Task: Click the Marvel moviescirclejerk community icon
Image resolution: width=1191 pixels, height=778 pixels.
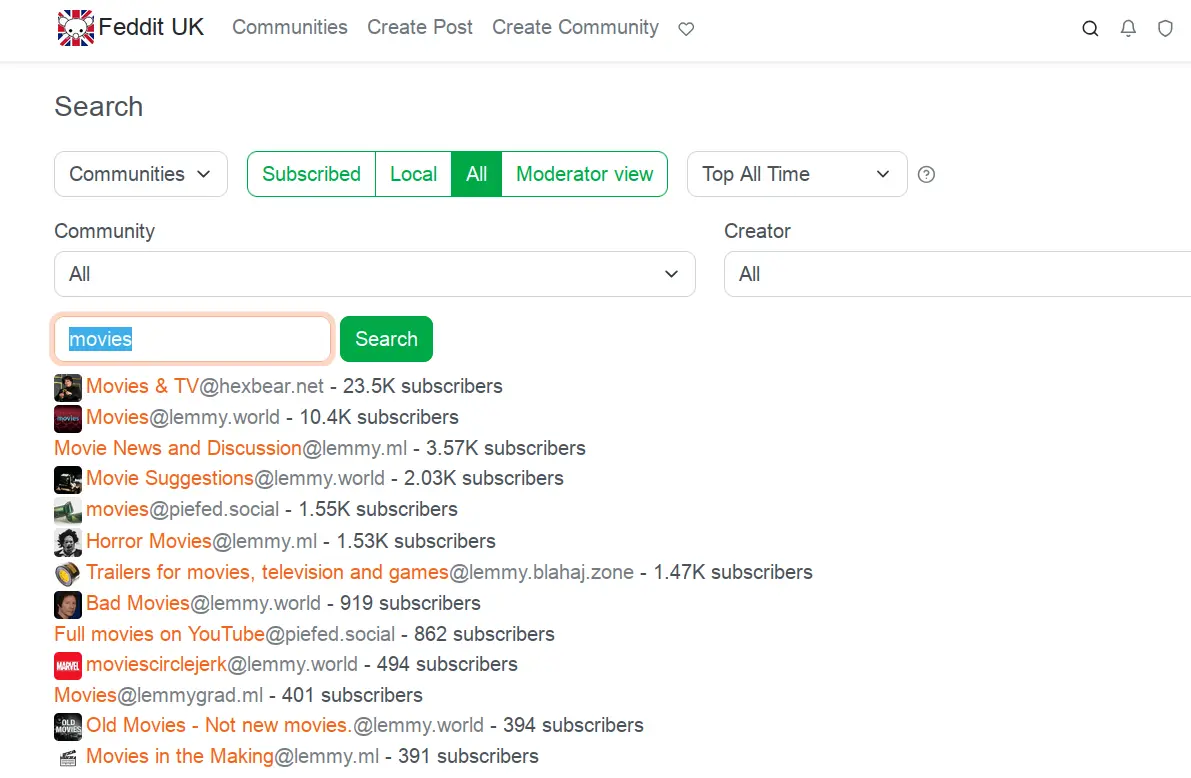Action: 67,665
